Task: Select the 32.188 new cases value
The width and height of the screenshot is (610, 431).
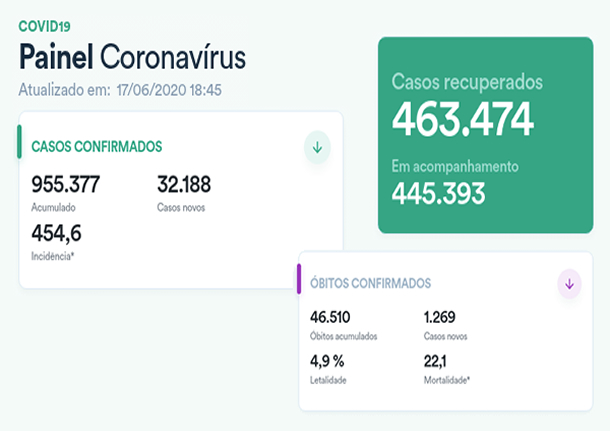Action: tap(184, 184)
